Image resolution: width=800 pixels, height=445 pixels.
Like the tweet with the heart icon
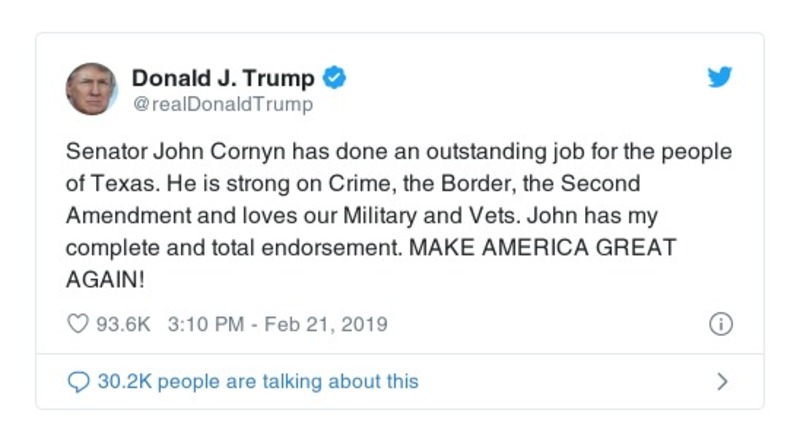point(77,325)
